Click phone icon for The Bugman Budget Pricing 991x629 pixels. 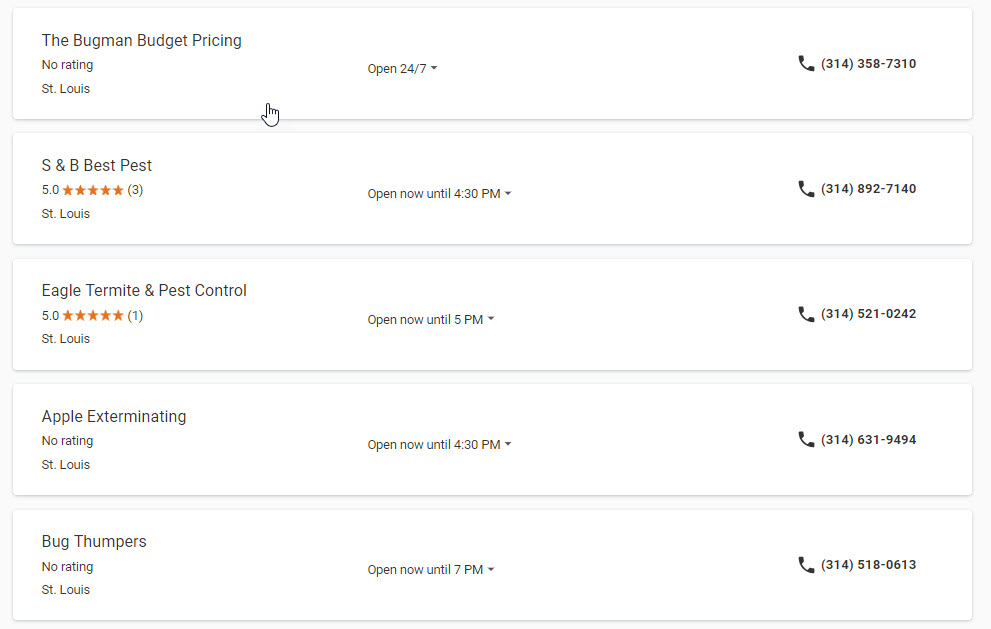806,63
